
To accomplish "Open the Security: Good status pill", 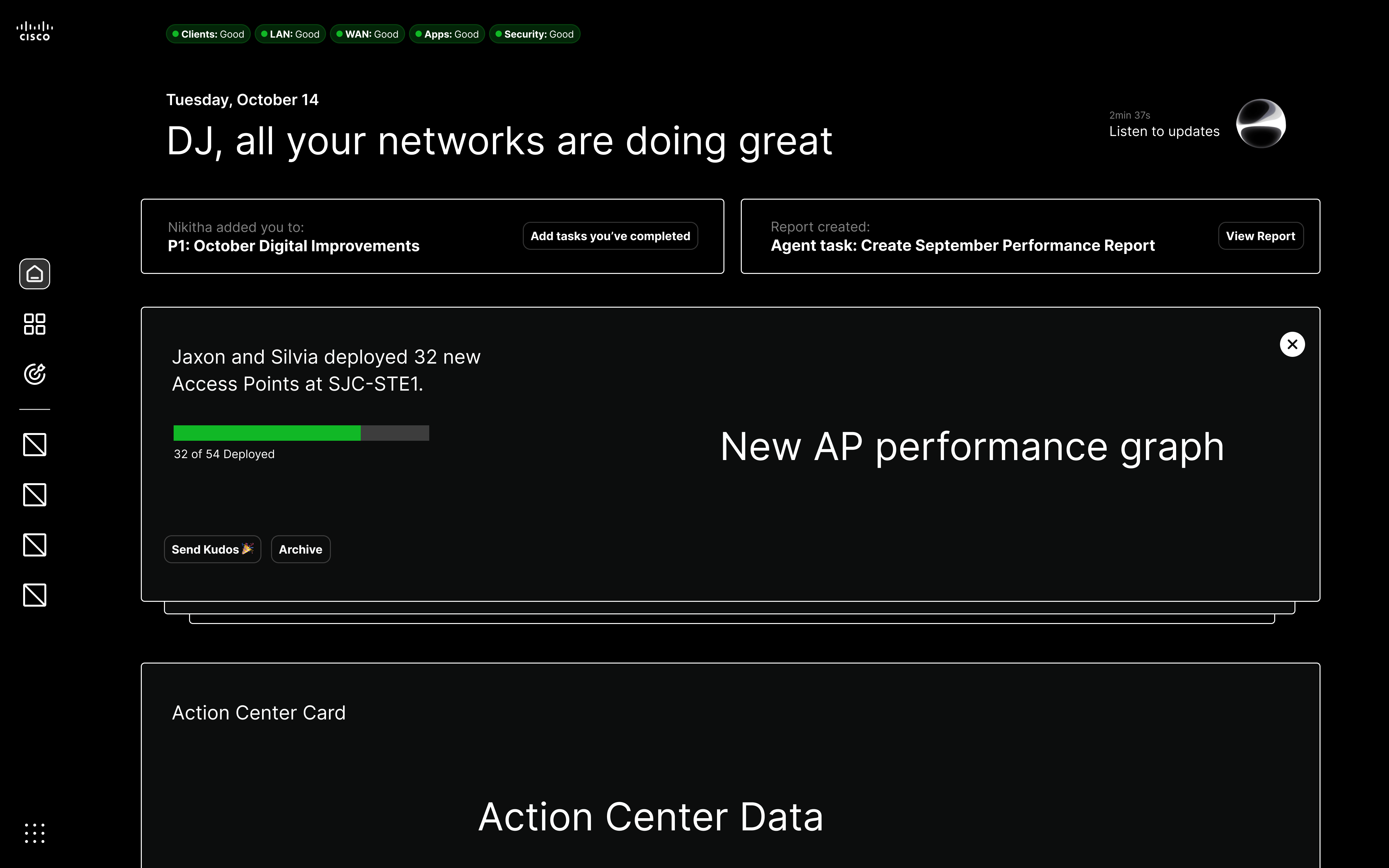I will tap(534, 34).
